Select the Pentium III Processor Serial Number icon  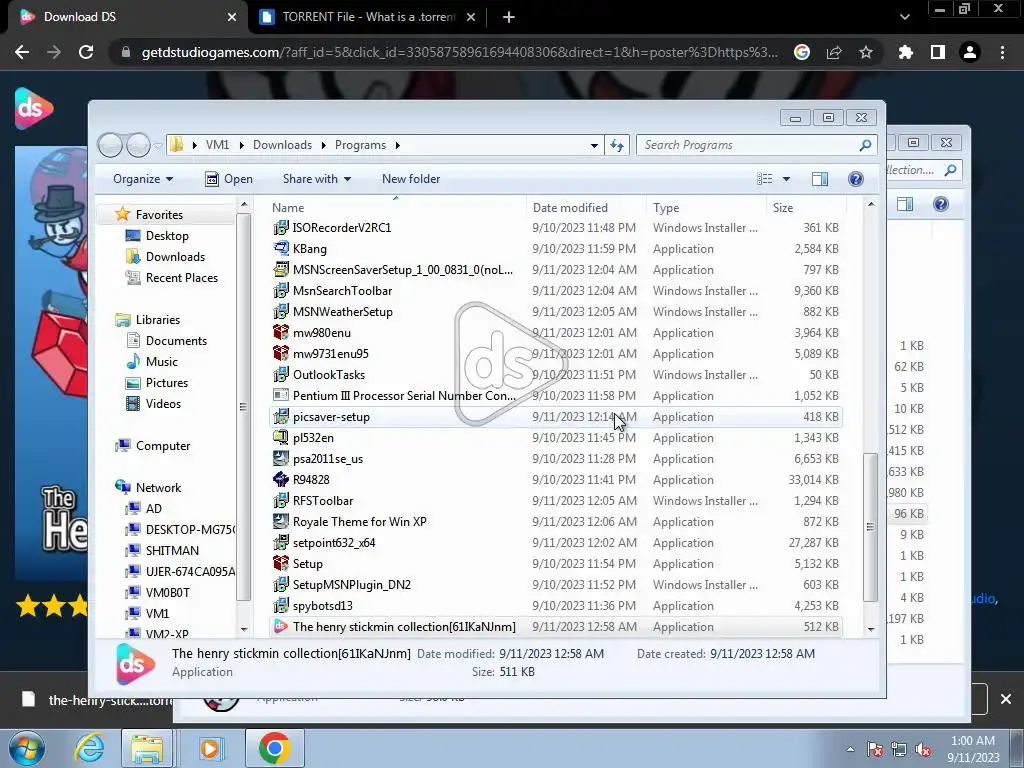pos(281,396)
